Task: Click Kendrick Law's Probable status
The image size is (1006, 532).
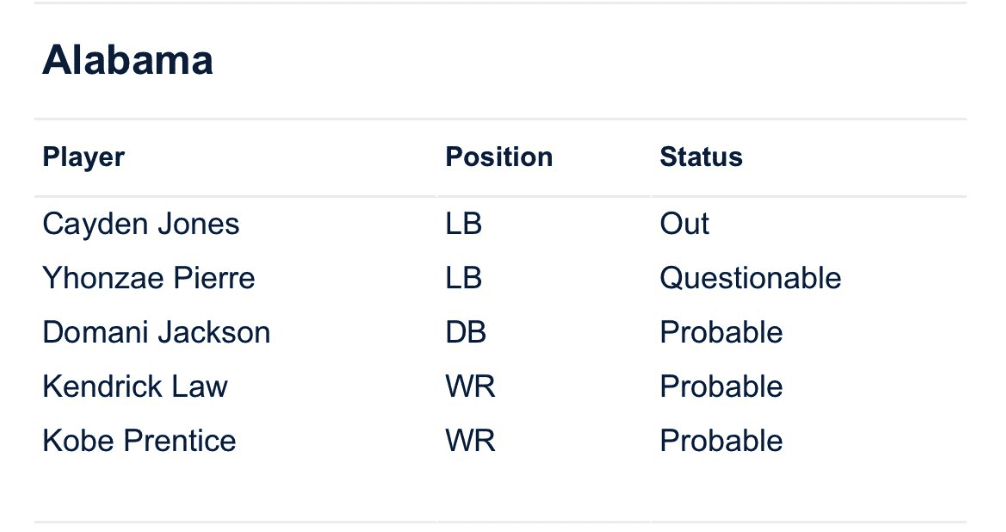Action: (x=721, y=386)
